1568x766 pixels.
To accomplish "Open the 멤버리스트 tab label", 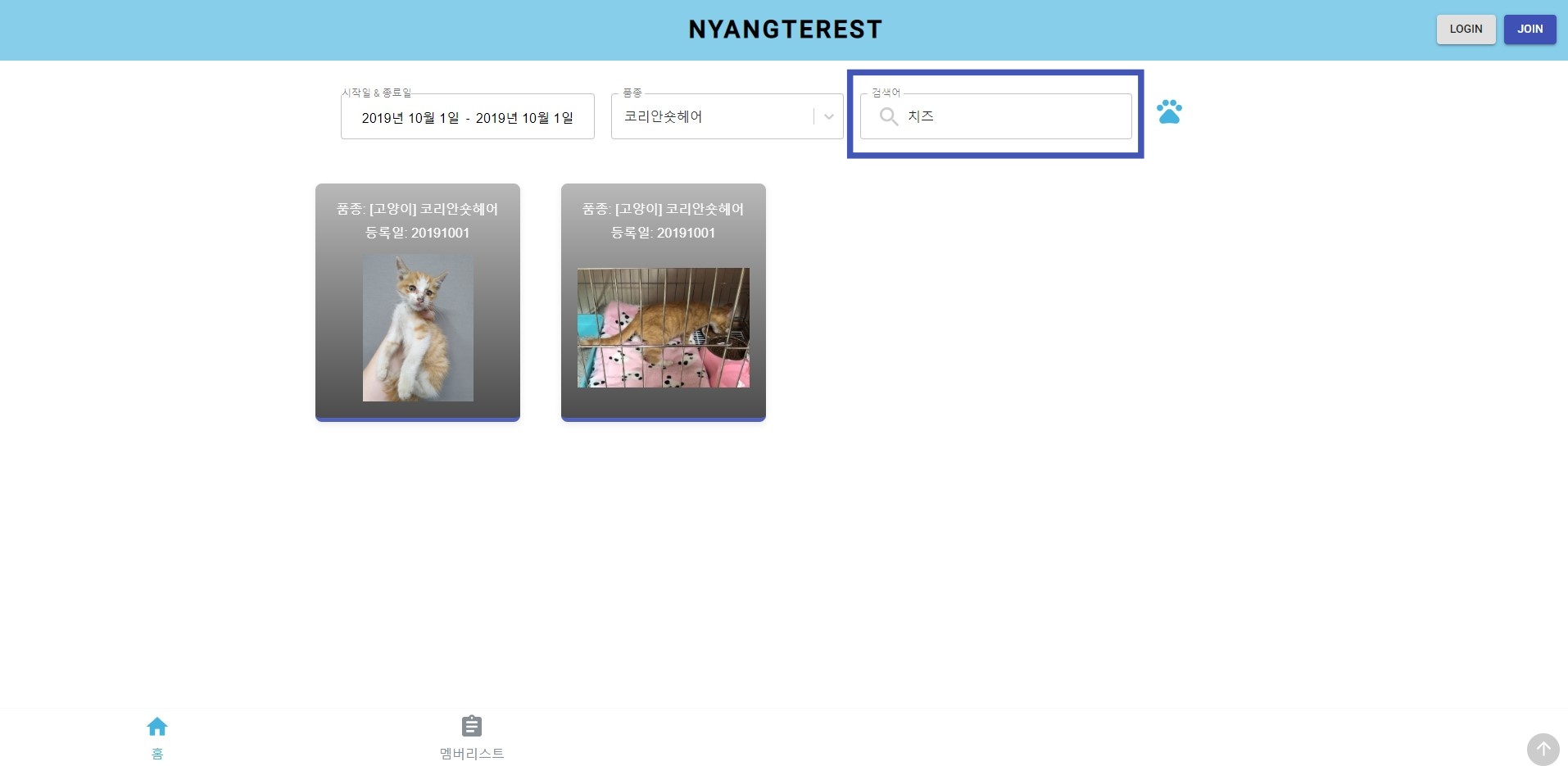I will point(472,754).
